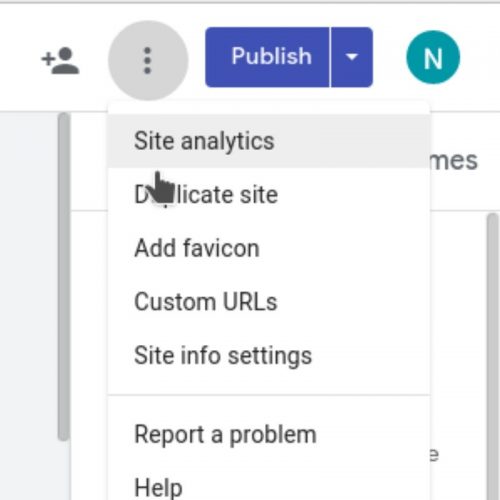Open the N account avatar
Viewport: 500px width, 500px height.
[433, 57]
